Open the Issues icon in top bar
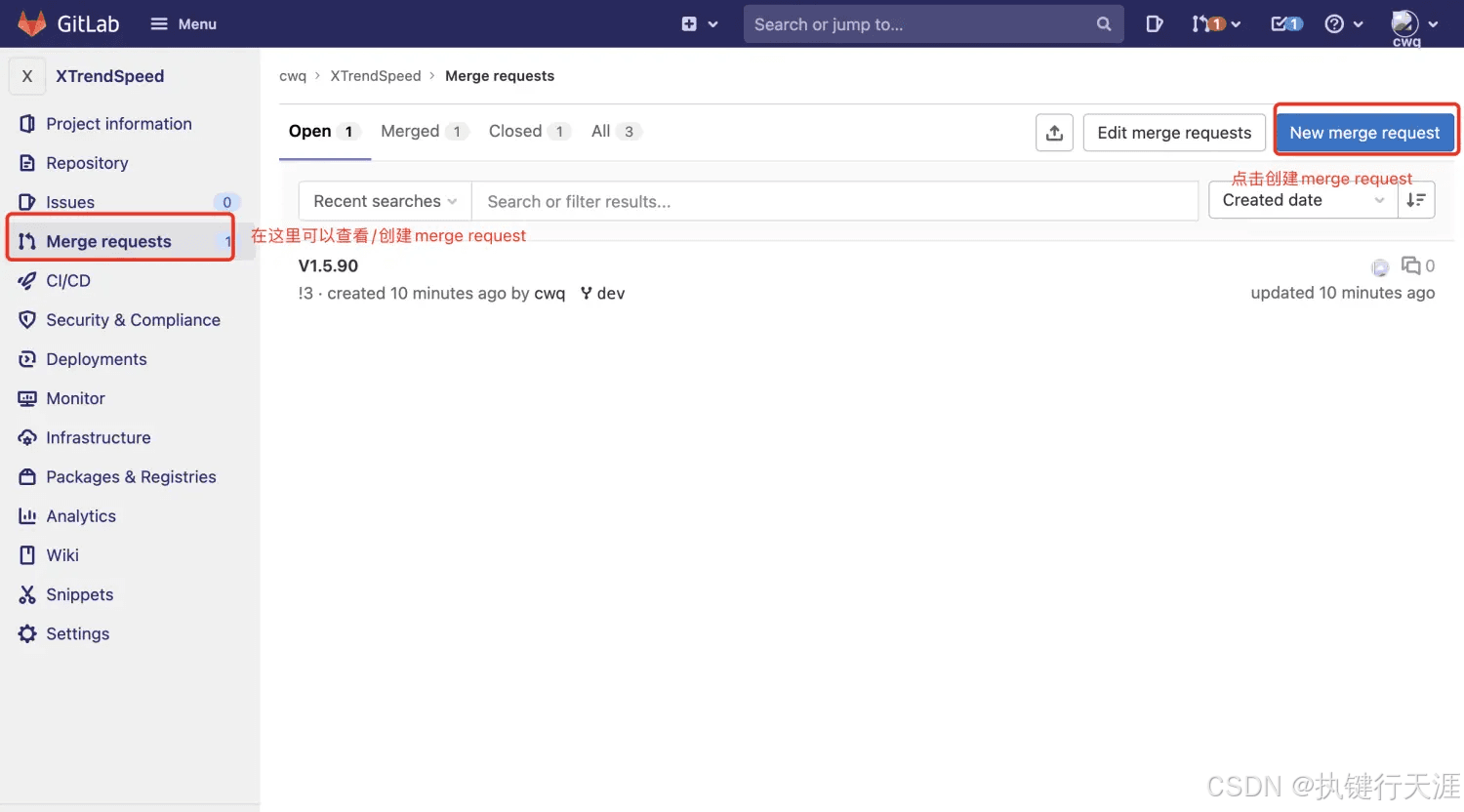1464x812 pixels. pyautogui.click(x=1154, y=23)
